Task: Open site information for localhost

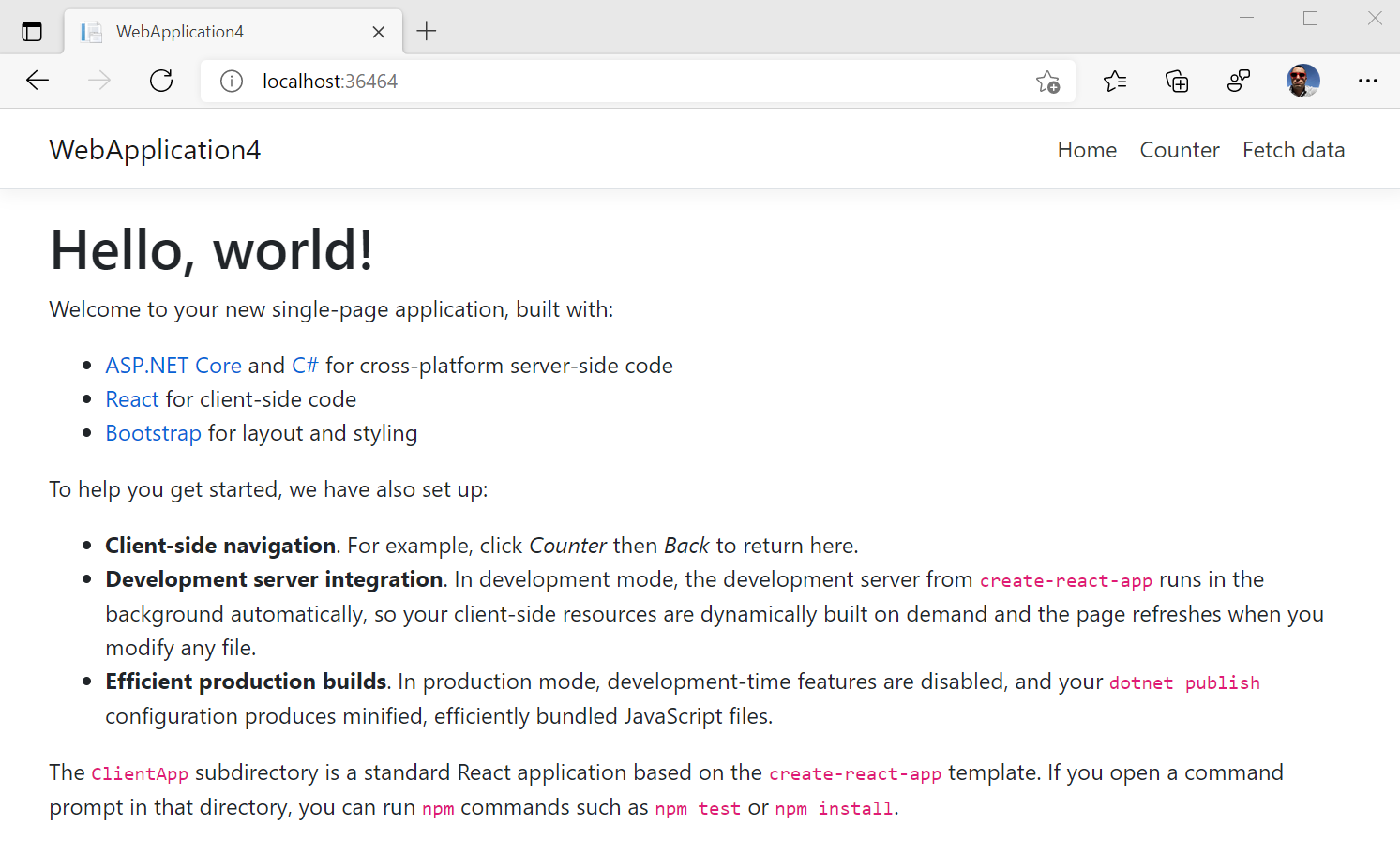Action: [231, 81]
